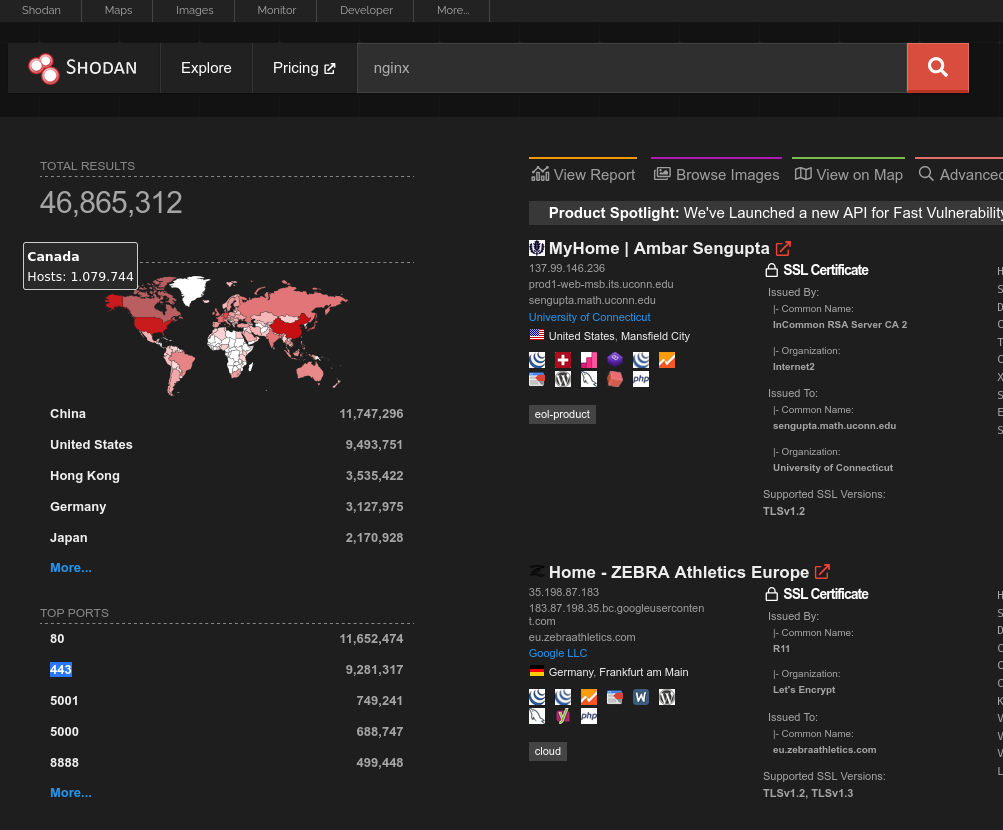Click University of Connecticut organization link
The width and height of the screenshot is (1003, 830).
click(x=589, y=317)
